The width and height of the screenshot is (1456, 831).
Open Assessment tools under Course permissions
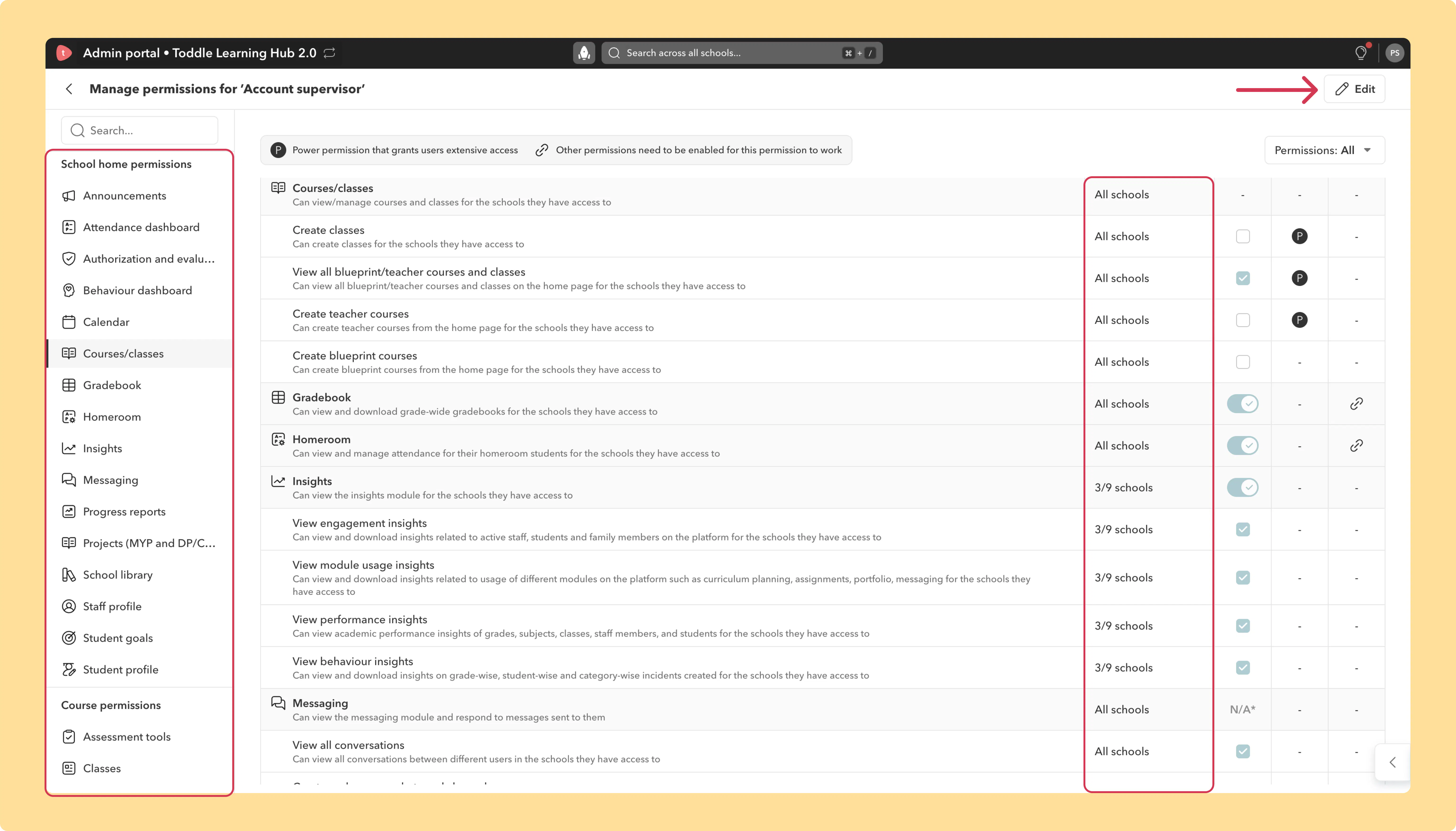click(140, 737)
